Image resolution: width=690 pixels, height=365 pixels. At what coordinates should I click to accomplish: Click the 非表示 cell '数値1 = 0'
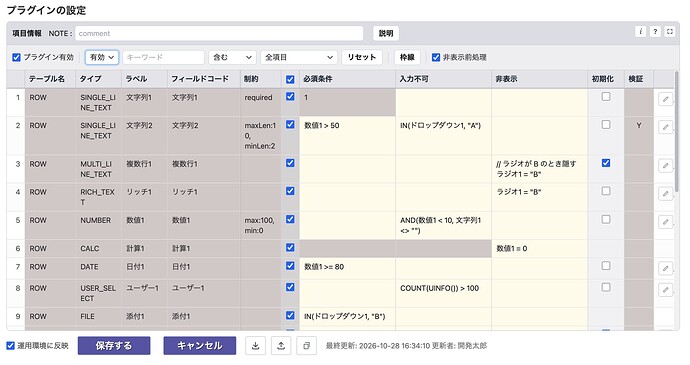tap(540, 249)
